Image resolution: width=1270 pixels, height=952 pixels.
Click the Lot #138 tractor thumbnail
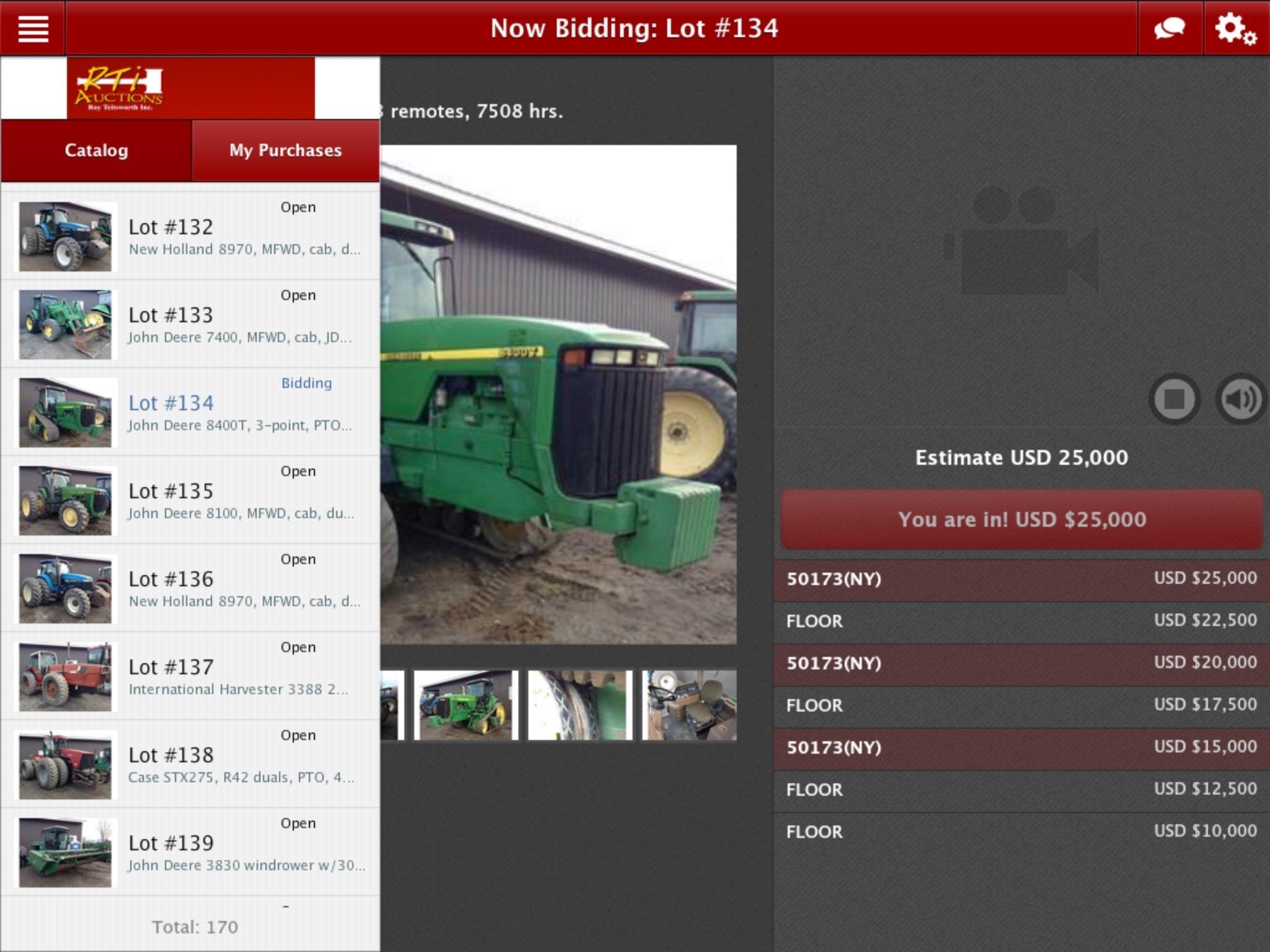tap(65, 765)
